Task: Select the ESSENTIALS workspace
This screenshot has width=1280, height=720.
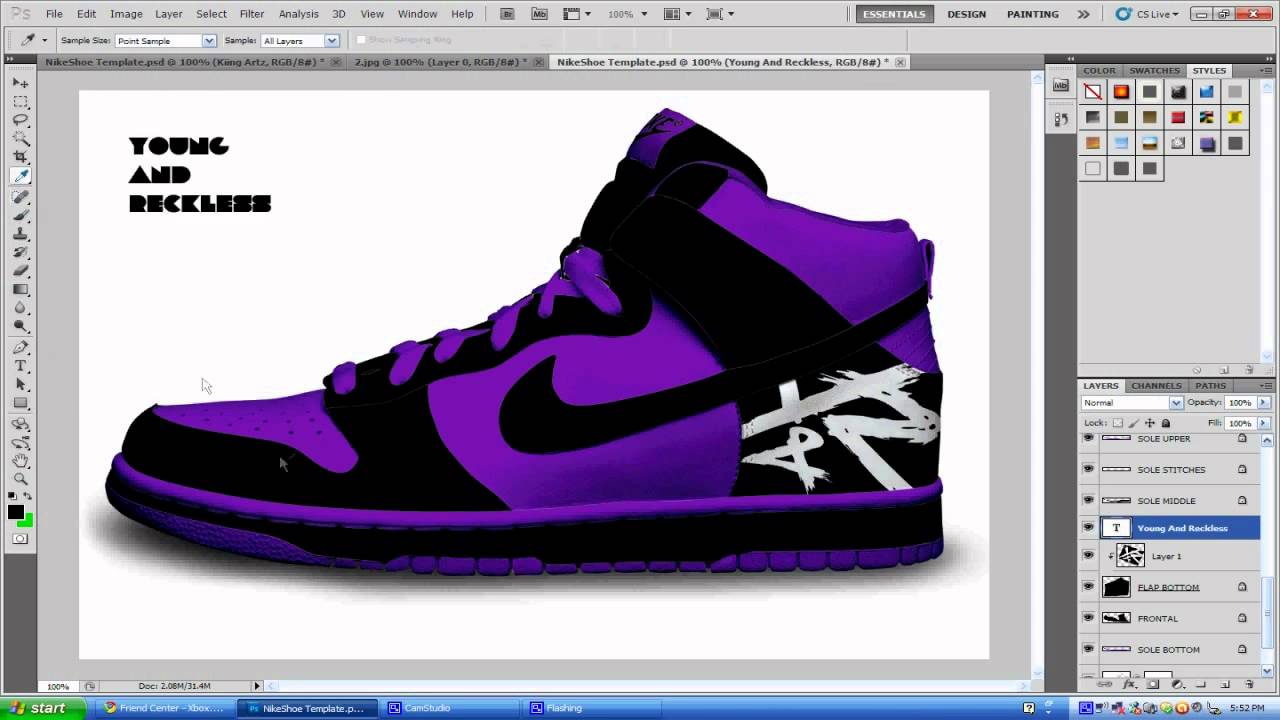Action: click(894, 14)
